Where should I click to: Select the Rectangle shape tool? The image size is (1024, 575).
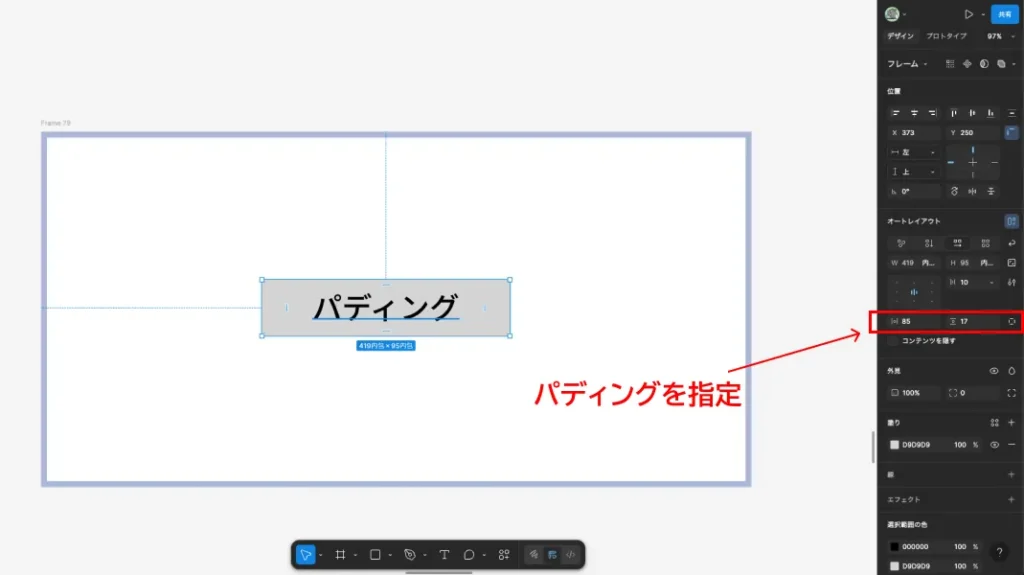(x=375, y=554)
